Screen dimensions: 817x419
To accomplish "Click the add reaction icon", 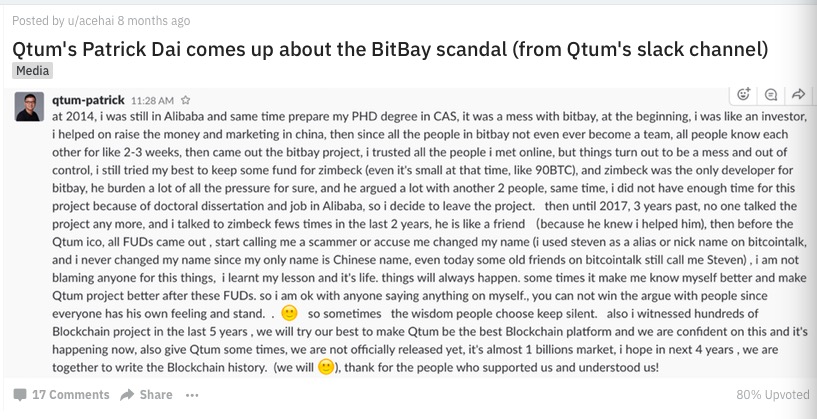I will 743,95.
